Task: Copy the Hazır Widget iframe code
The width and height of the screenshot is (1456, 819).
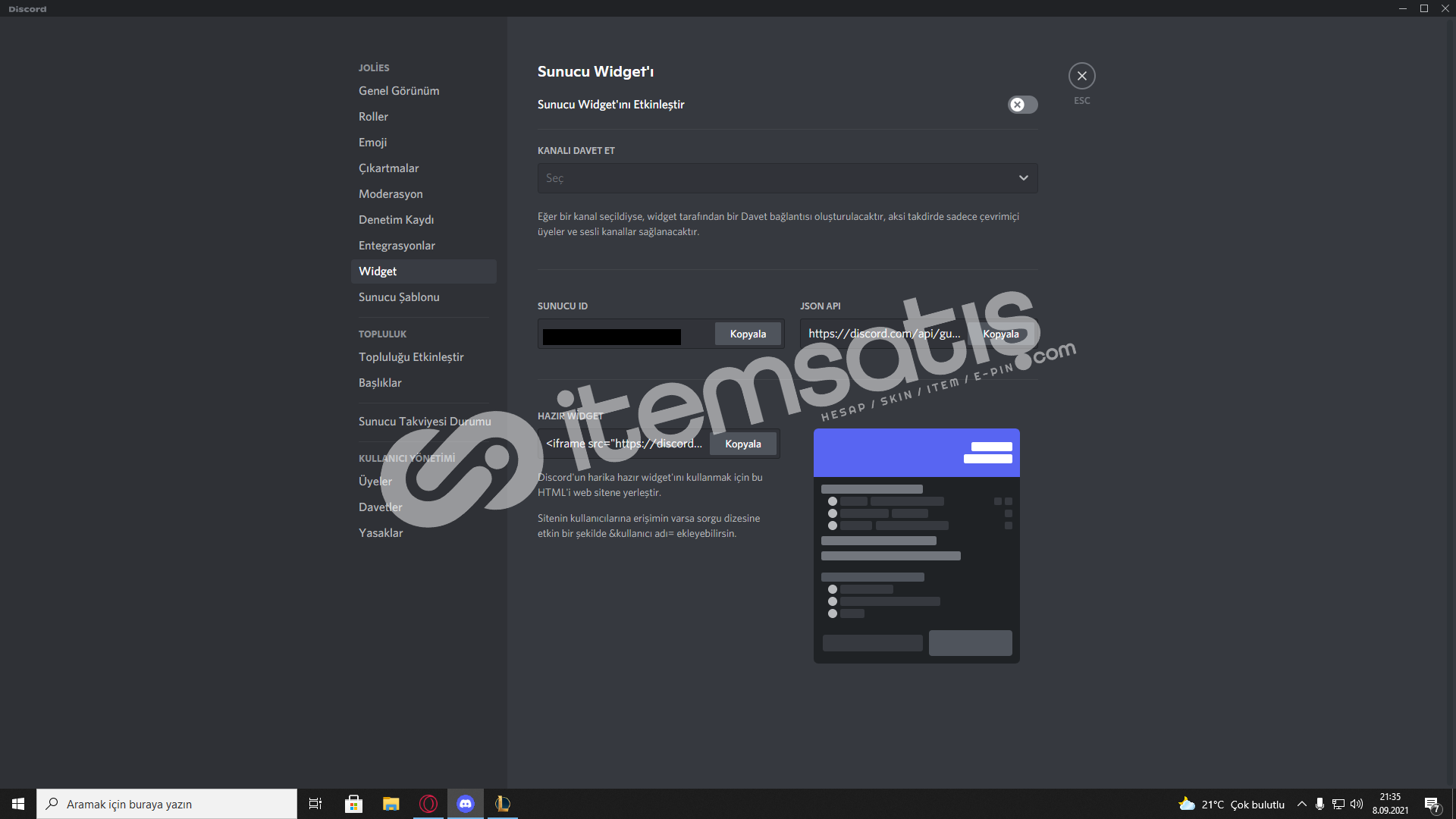Action: tap(742, 444)
